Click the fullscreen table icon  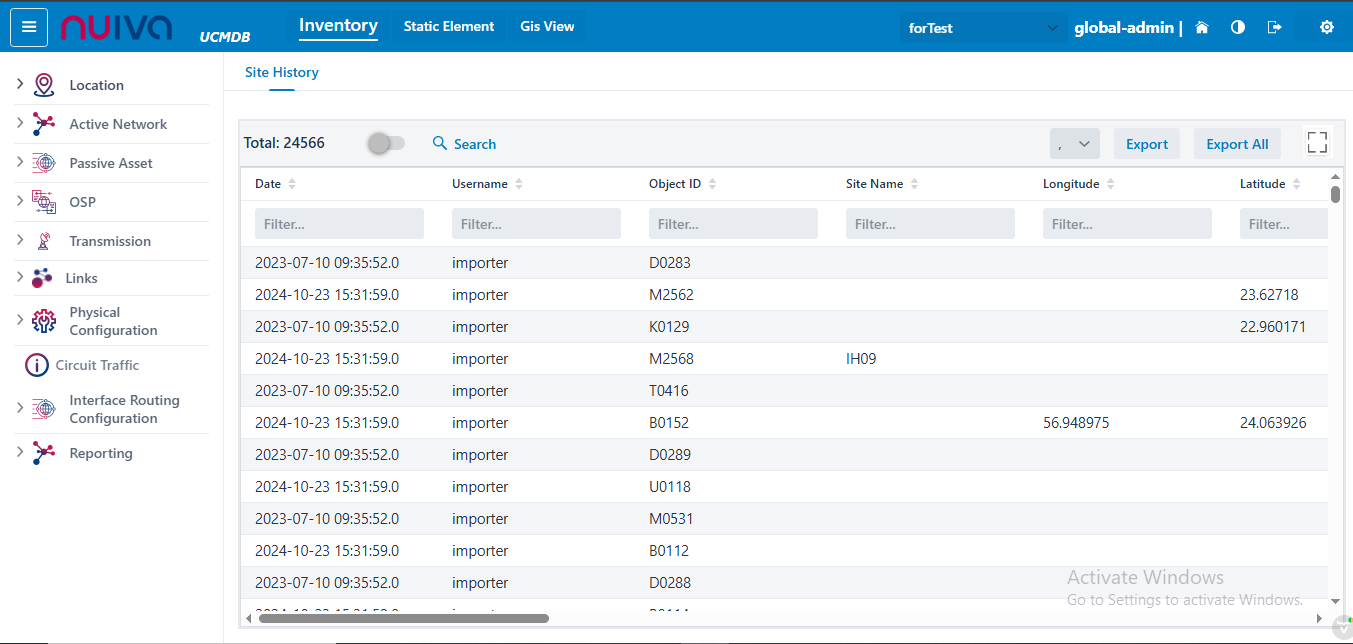click(1317, 143)
